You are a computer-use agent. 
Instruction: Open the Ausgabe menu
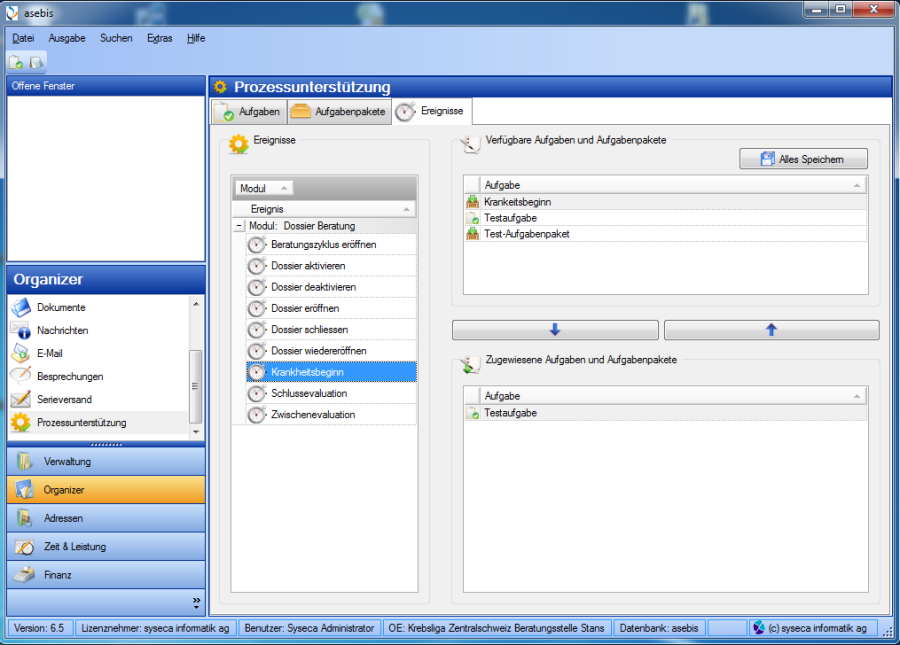pyautogui.click(x=67, y=38)
